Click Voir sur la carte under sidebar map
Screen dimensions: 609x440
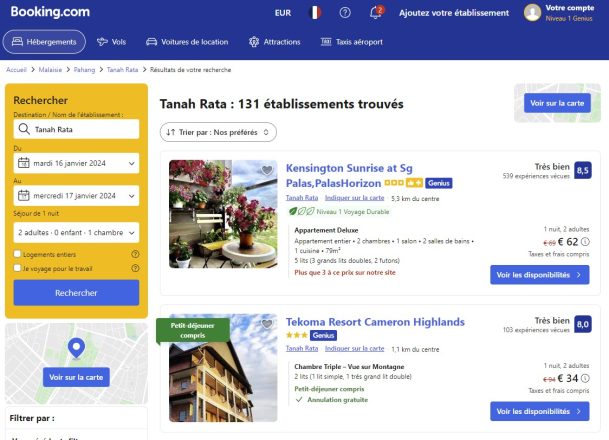pyautogui.click(x=76, y=377)
